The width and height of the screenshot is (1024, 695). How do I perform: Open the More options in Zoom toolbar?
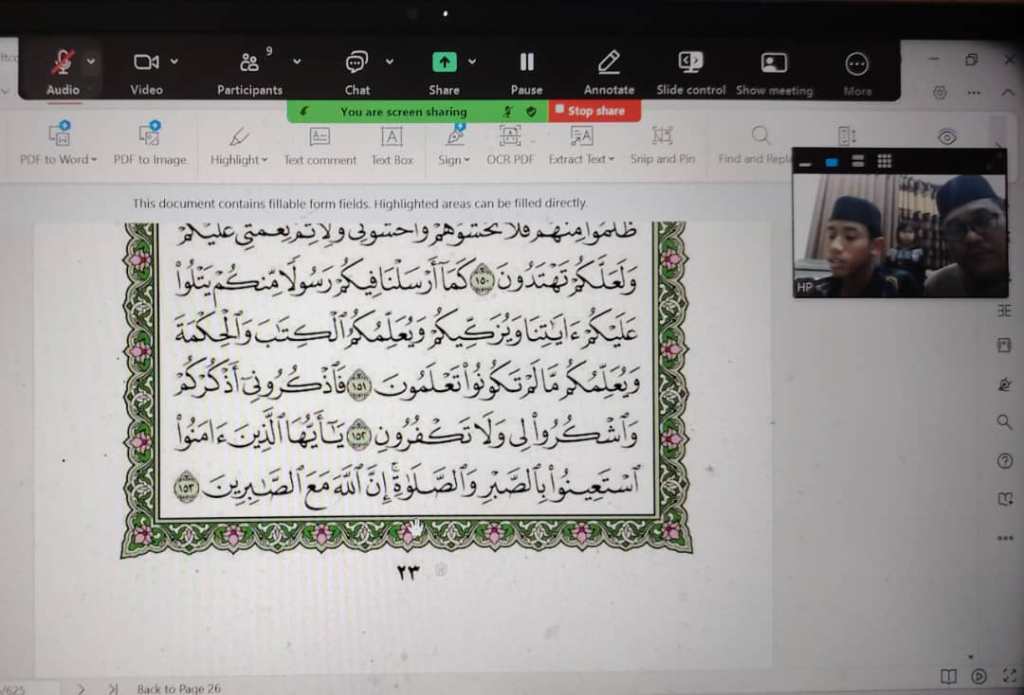click(857, 64)
